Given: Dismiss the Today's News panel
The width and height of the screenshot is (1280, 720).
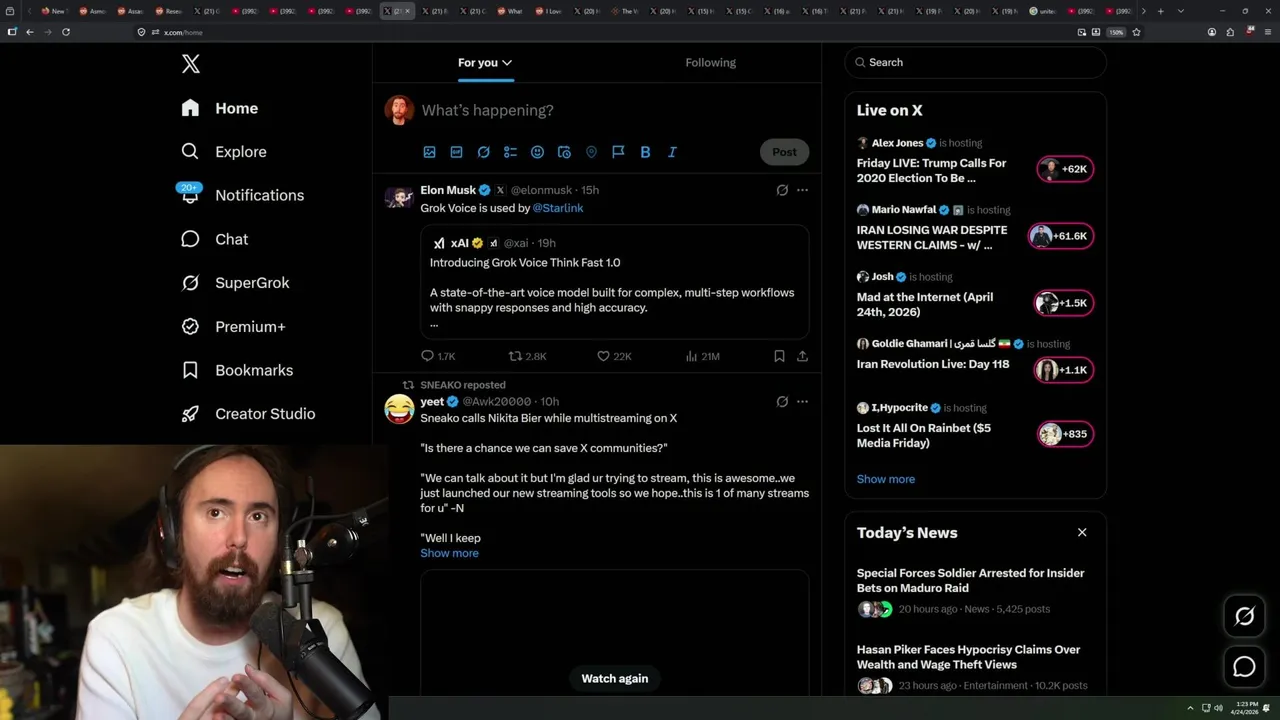Looking at the screenshot, I should (x=1082, y=532).
